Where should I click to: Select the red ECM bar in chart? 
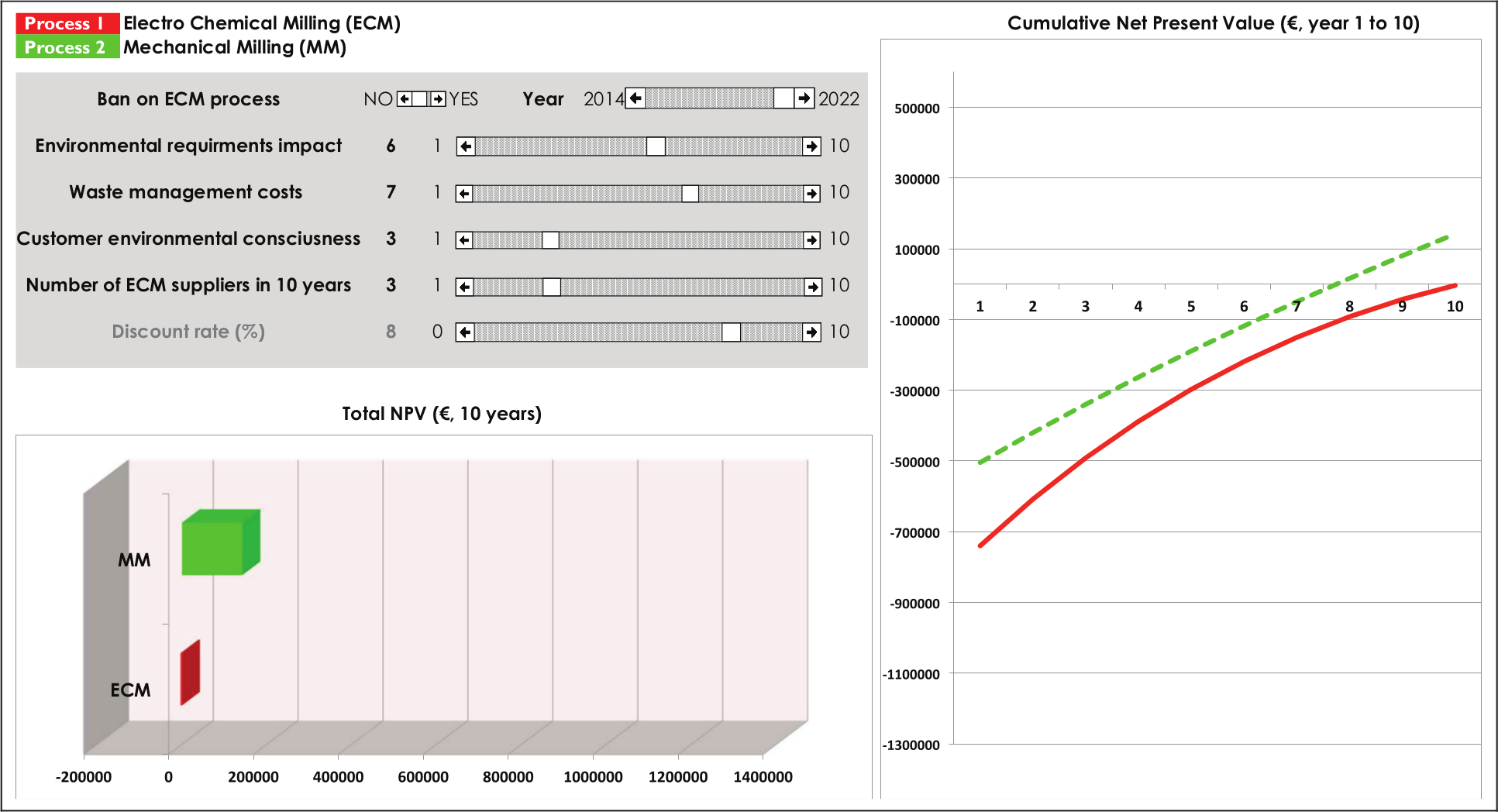pyautogui.click(x=190, y=673)
